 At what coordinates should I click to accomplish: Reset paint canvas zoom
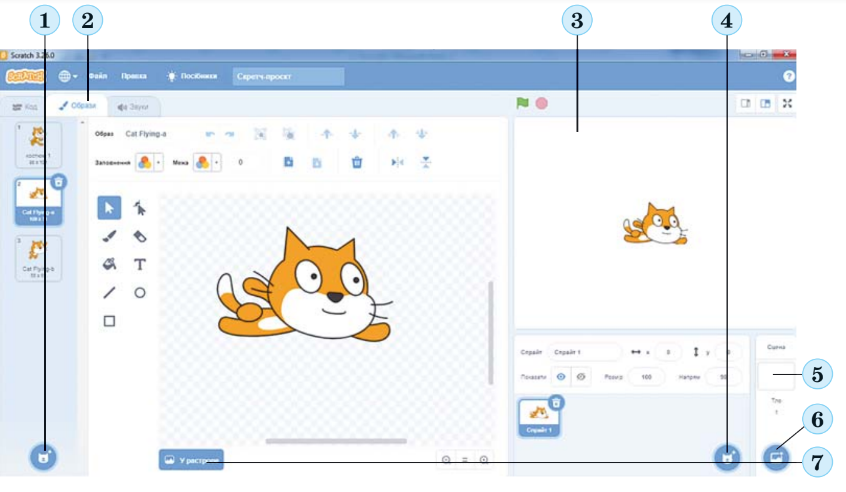coord(465,460)
